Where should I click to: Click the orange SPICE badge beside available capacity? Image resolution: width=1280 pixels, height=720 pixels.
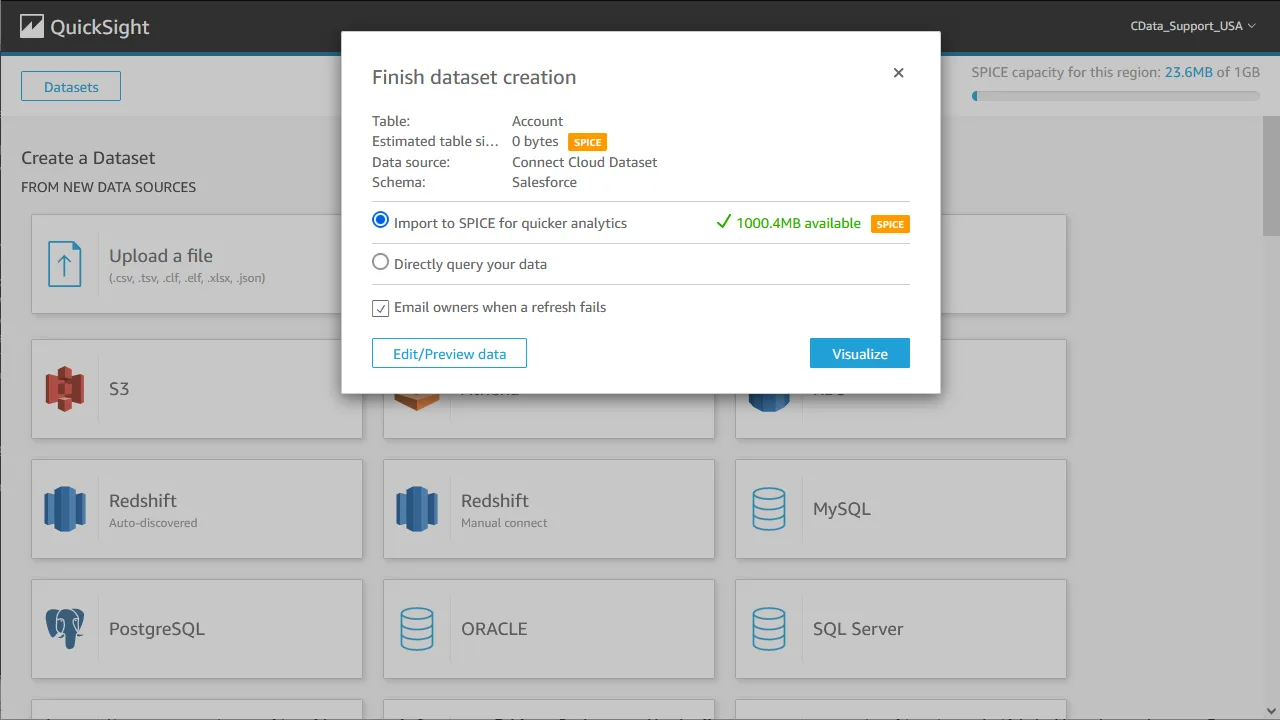[889, 223]
